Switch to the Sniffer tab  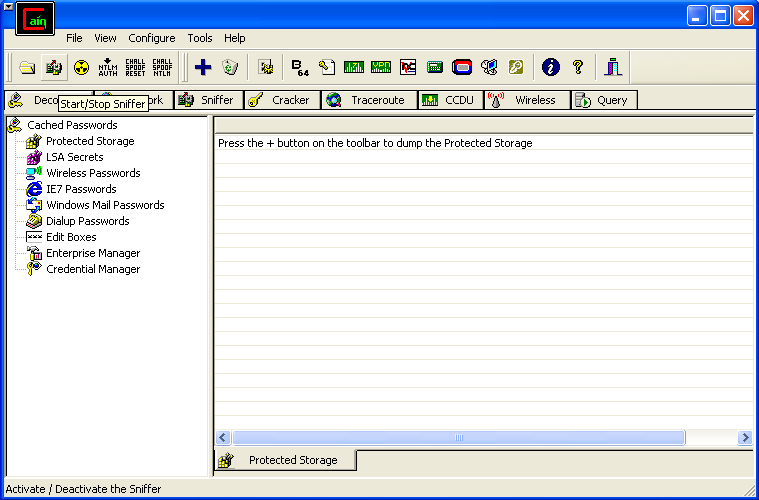(209, 100)
